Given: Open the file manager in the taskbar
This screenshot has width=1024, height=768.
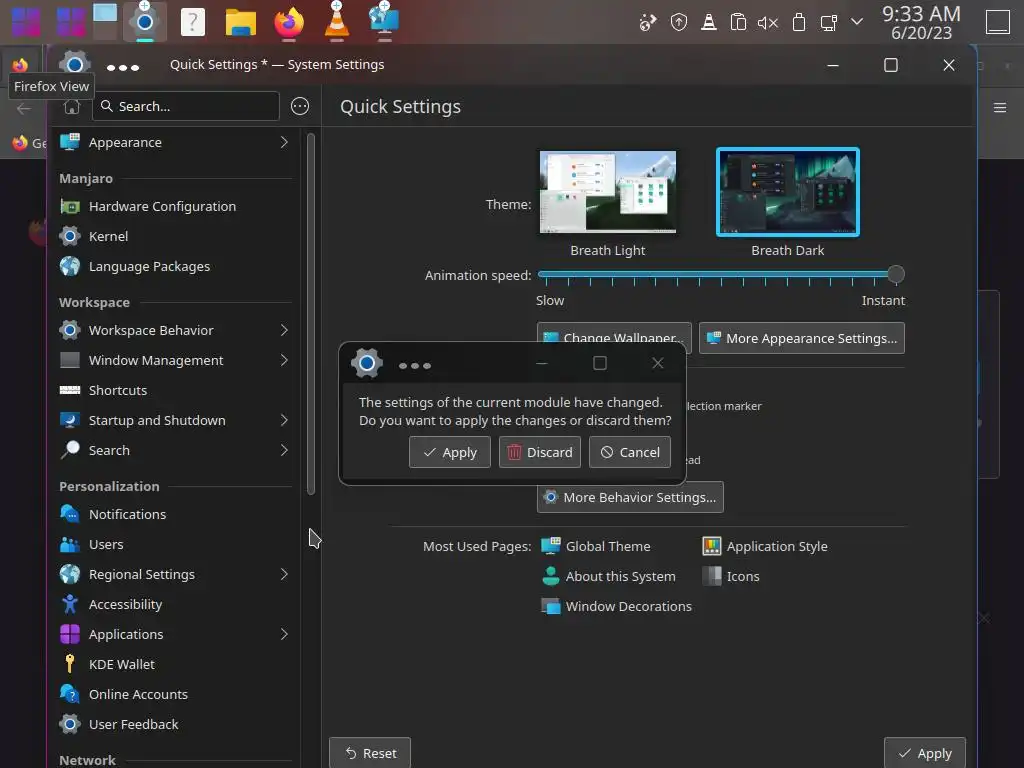Looking at the screenshot, I should pyautogui.click(x=241, y=22).
